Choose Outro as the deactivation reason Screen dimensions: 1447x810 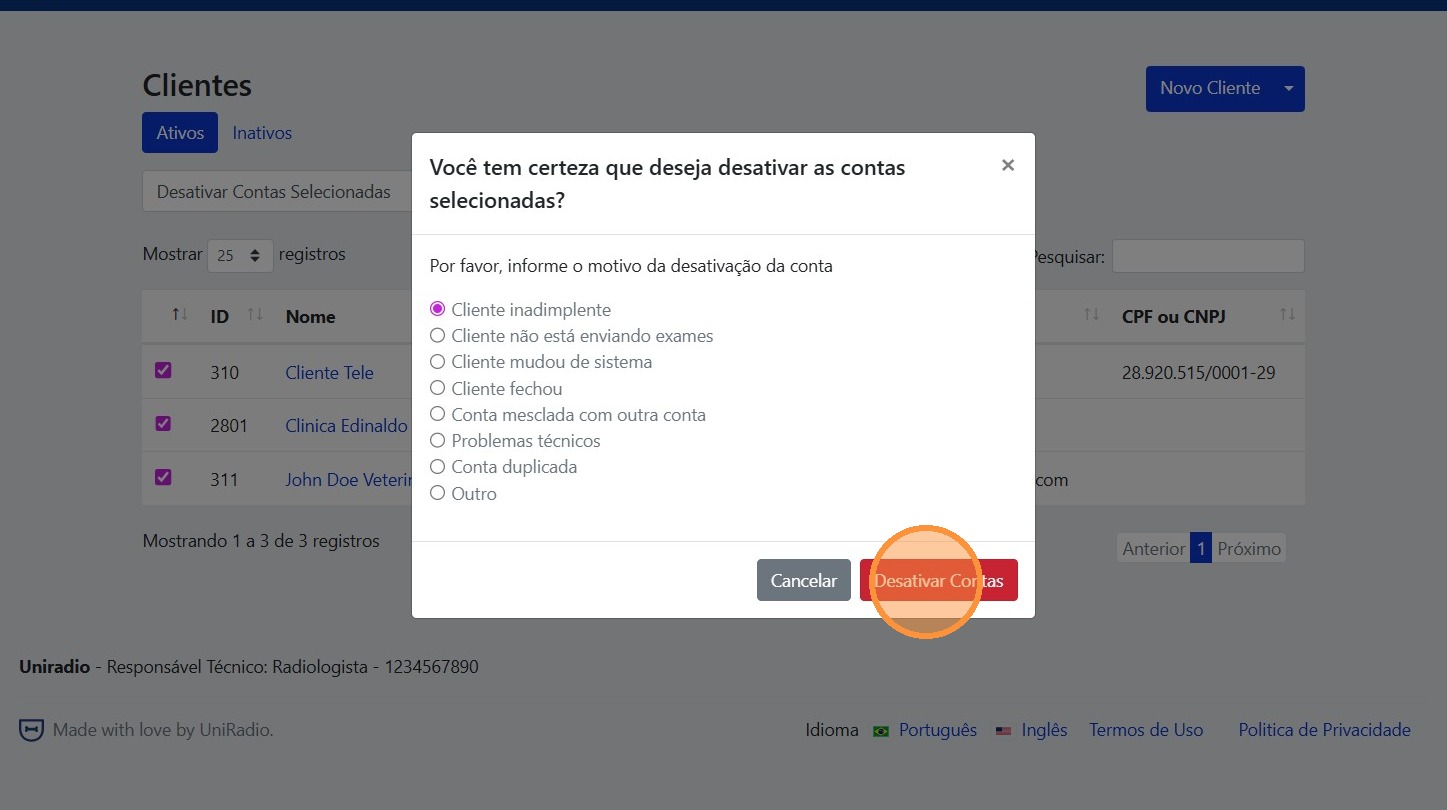click(x=437, y=493)
